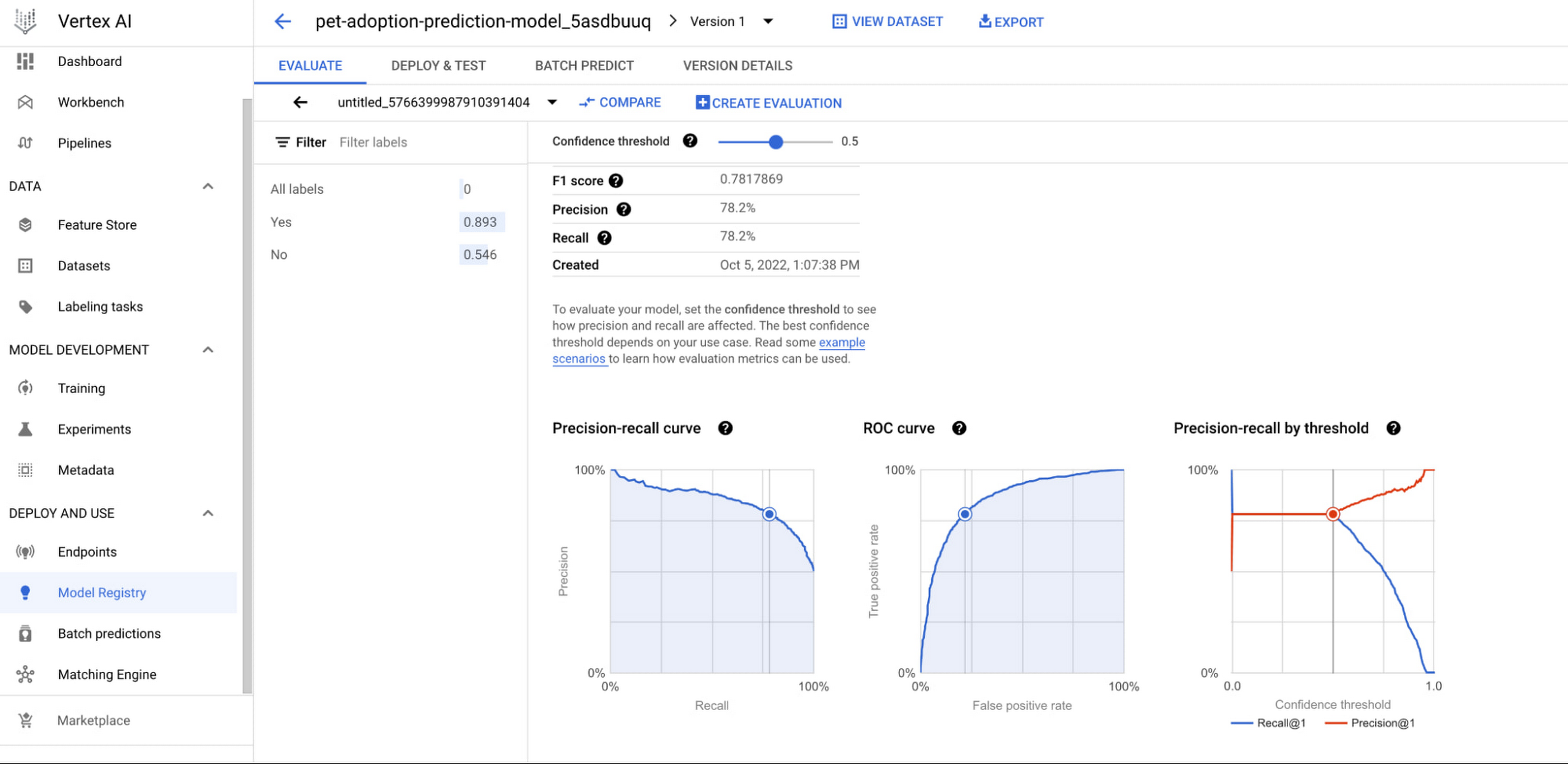Screen dimensions: 1568x764
Task: Click the EXPORT button
Action: click(1010, 22)
